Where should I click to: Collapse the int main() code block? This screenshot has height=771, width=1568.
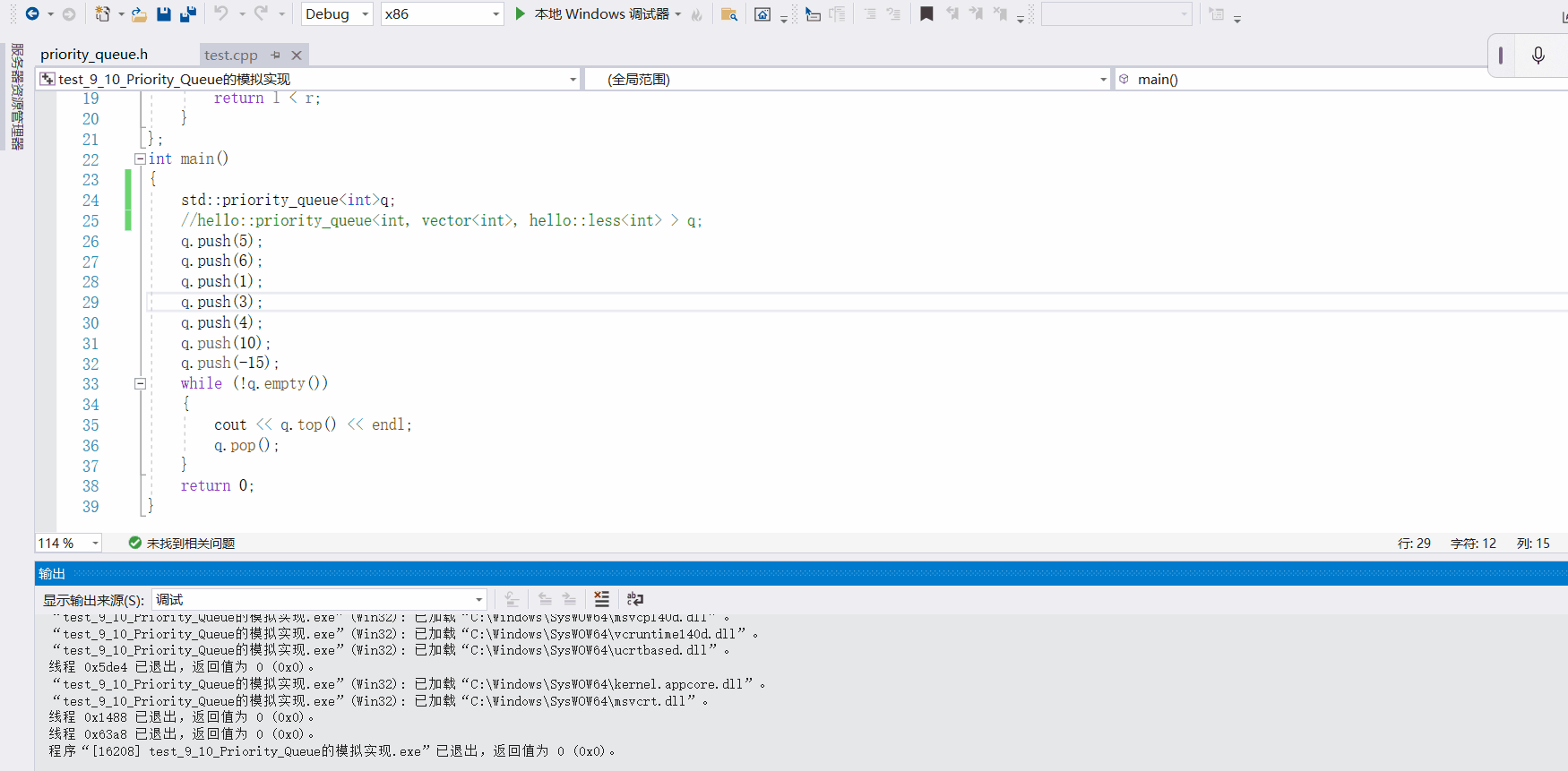pyautogui.click(x=140, y=158)
